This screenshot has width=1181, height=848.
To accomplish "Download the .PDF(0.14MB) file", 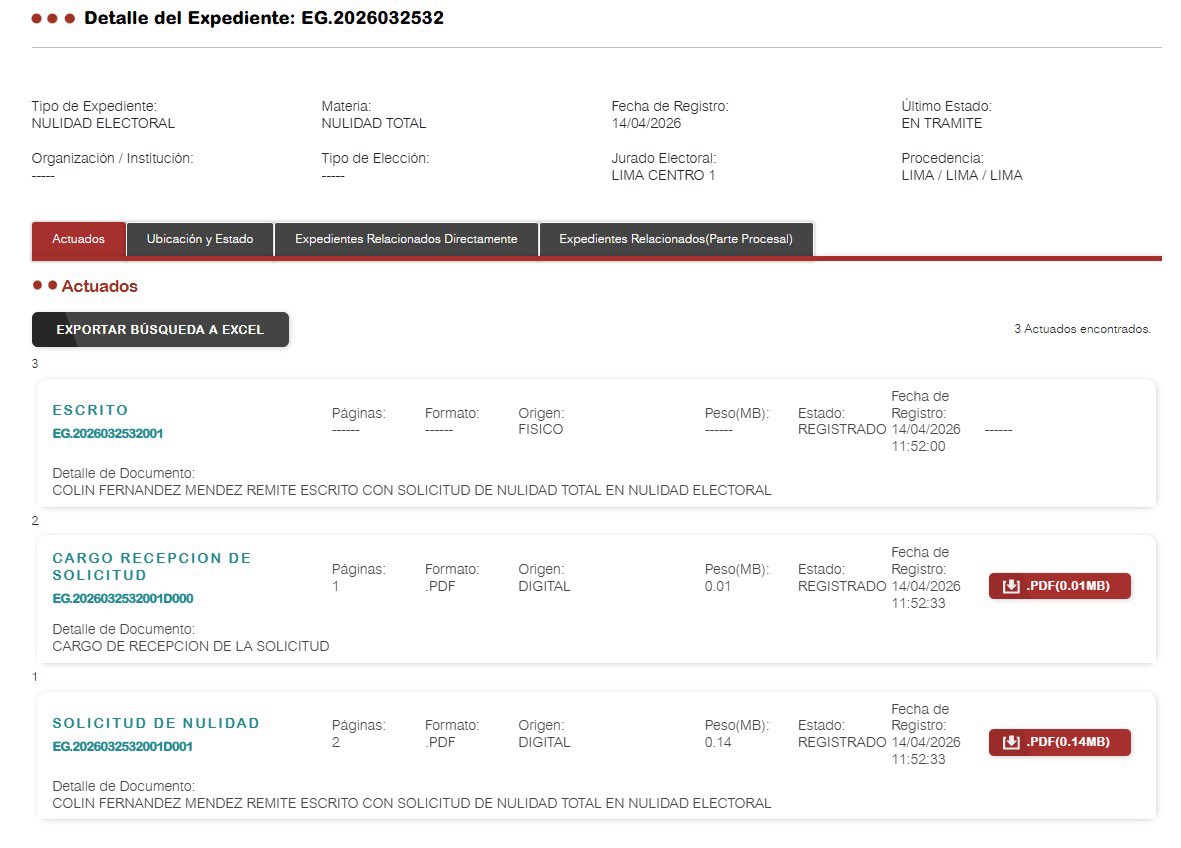I will pyautogui.click(x=1059, y=742).
